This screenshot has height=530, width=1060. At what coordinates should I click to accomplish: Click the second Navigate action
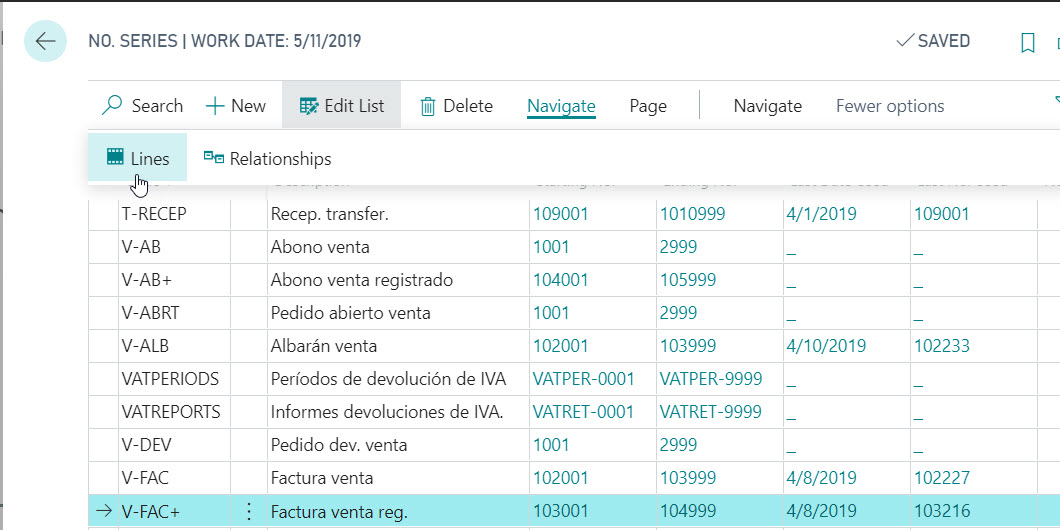coord(767,106)
